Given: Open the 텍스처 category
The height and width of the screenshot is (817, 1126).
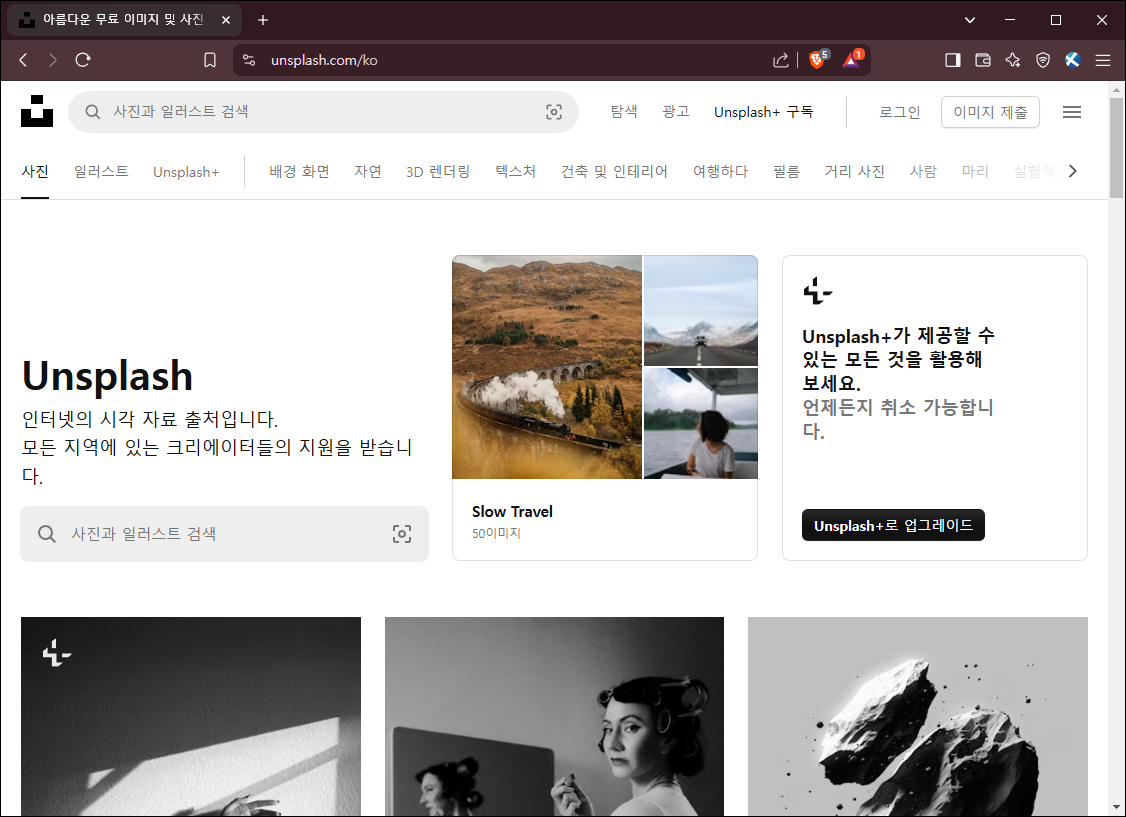Looking at the screenshot, I should tap(516, 172).
